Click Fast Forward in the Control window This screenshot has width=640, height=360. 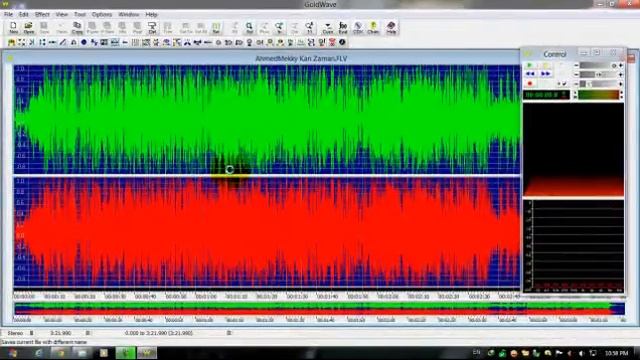click(546, 74)
